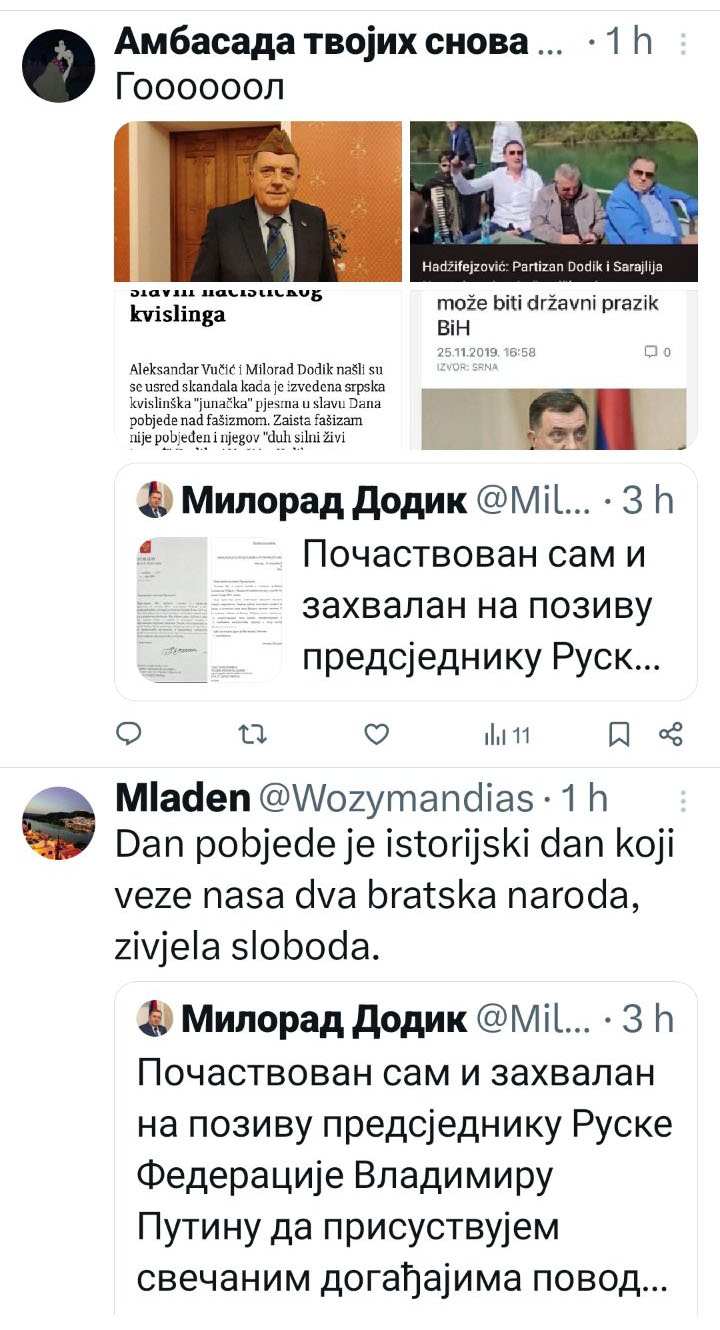This screenshot has width=720, height=1330.
Task: Open Амбасада твојих снова profile avatar
Action: click(59, 65)
